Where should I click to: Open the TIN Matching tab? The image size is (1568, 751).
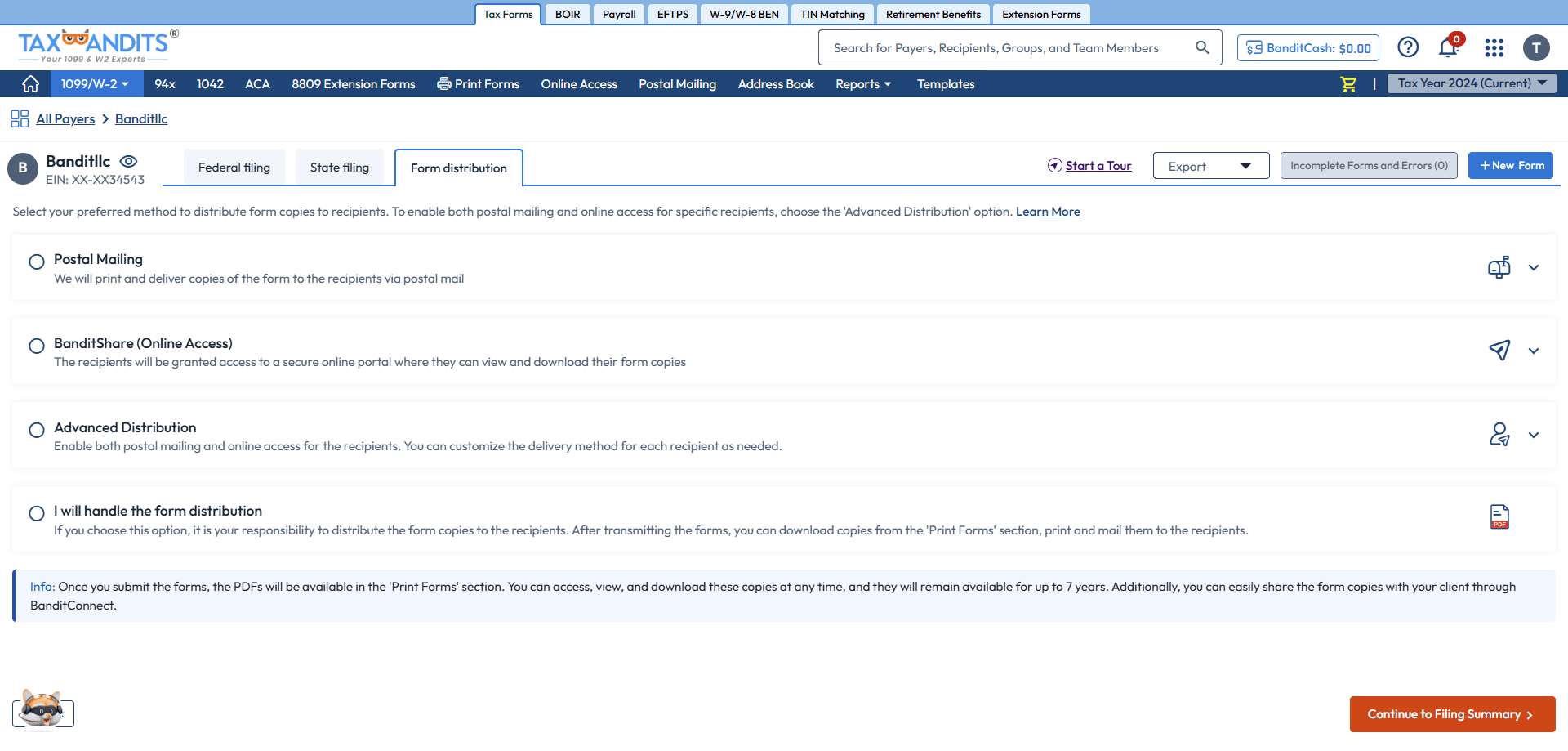[832, 15]
